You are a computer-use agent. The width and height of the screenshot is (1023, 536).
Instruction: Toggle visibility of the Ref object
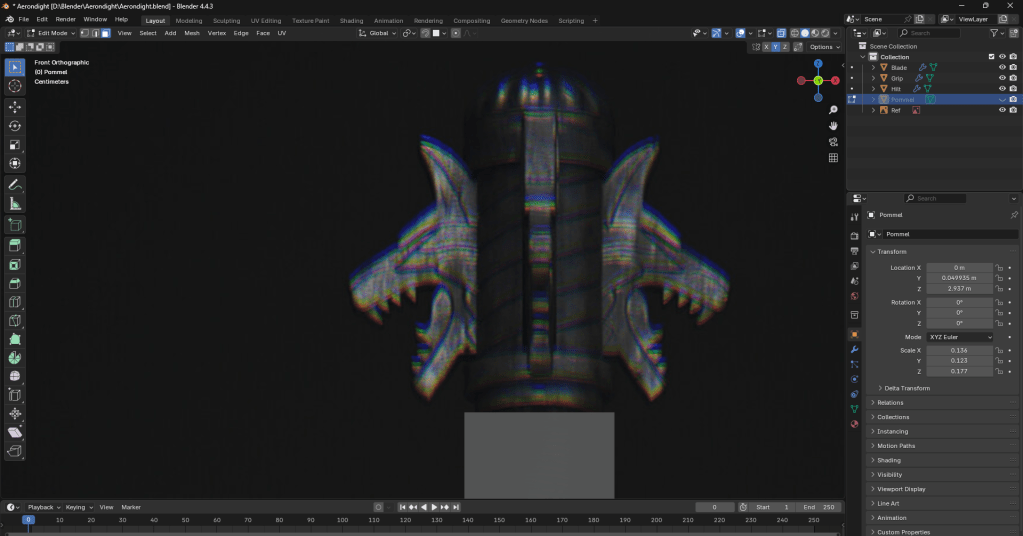tap(1001, 110)
